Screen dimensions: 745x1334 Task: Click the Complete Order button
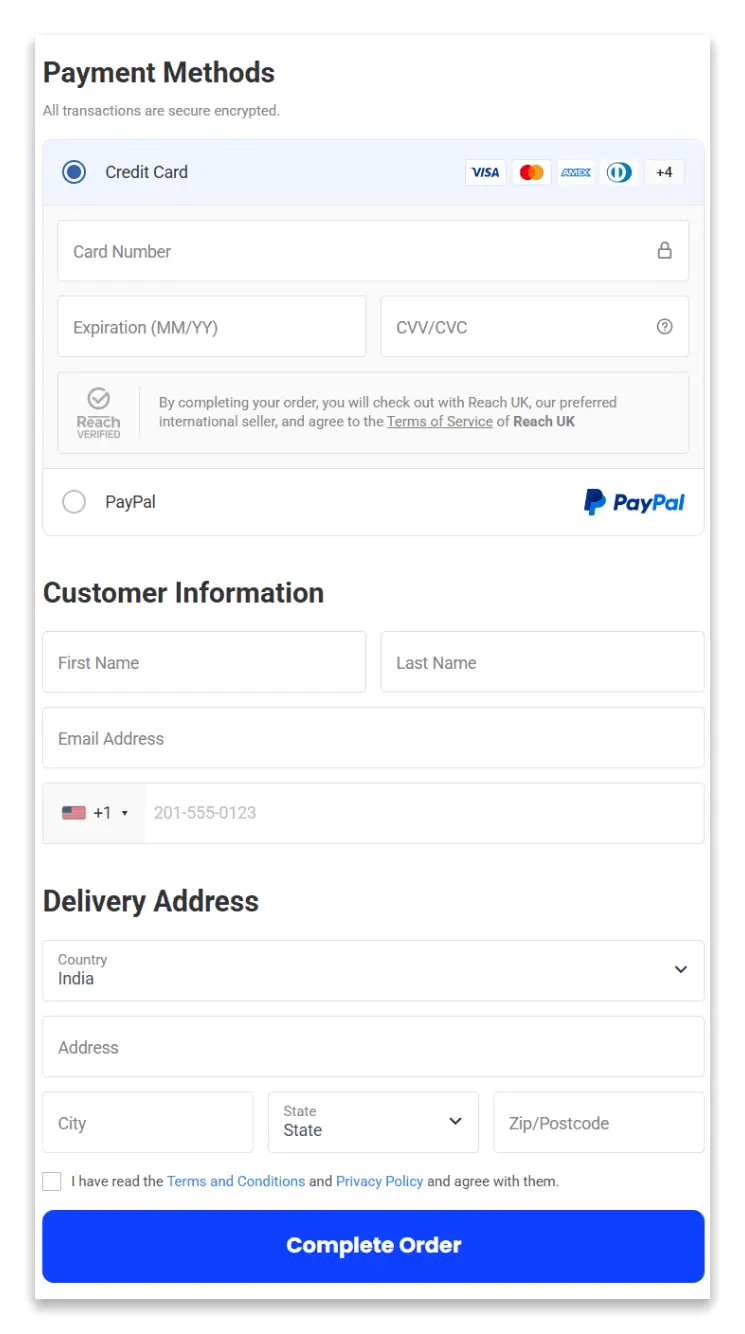click(x=373, y=1246)
